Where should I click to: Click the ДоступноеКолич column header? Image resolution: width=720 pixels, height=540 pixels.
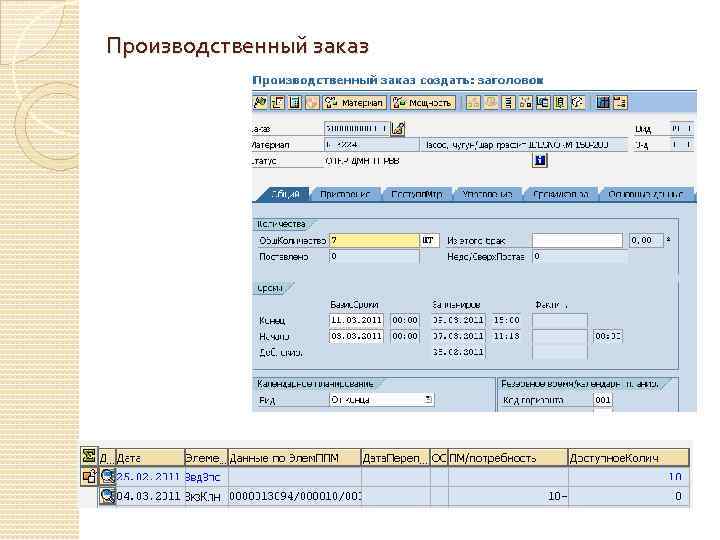pyautogui.click(x=629, y=458)
